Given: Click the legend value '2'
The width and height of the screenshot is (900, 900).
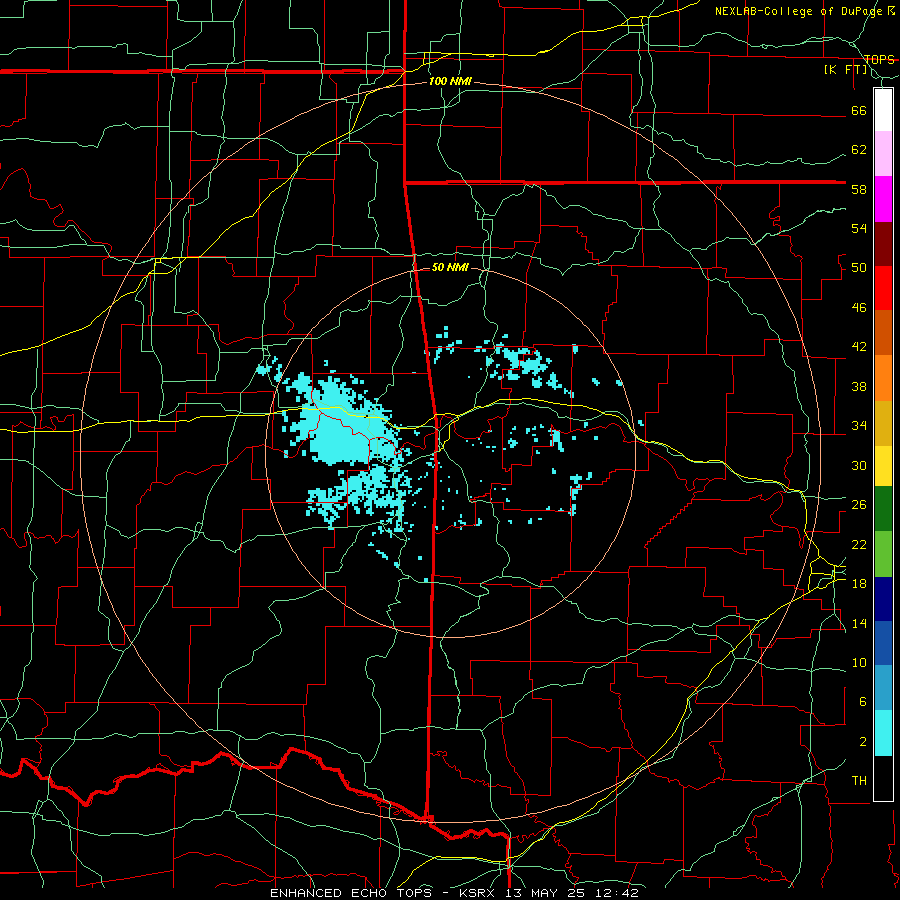Looking at the screenshot, I should pyautogui.click(x=863, y=741).
